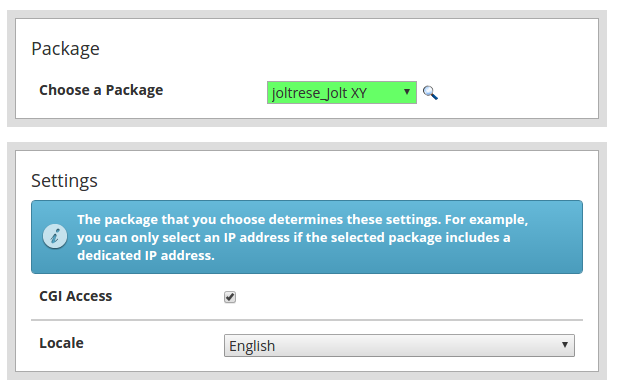
Task: Click the arrow on the Locale selector
Action: 565,344
